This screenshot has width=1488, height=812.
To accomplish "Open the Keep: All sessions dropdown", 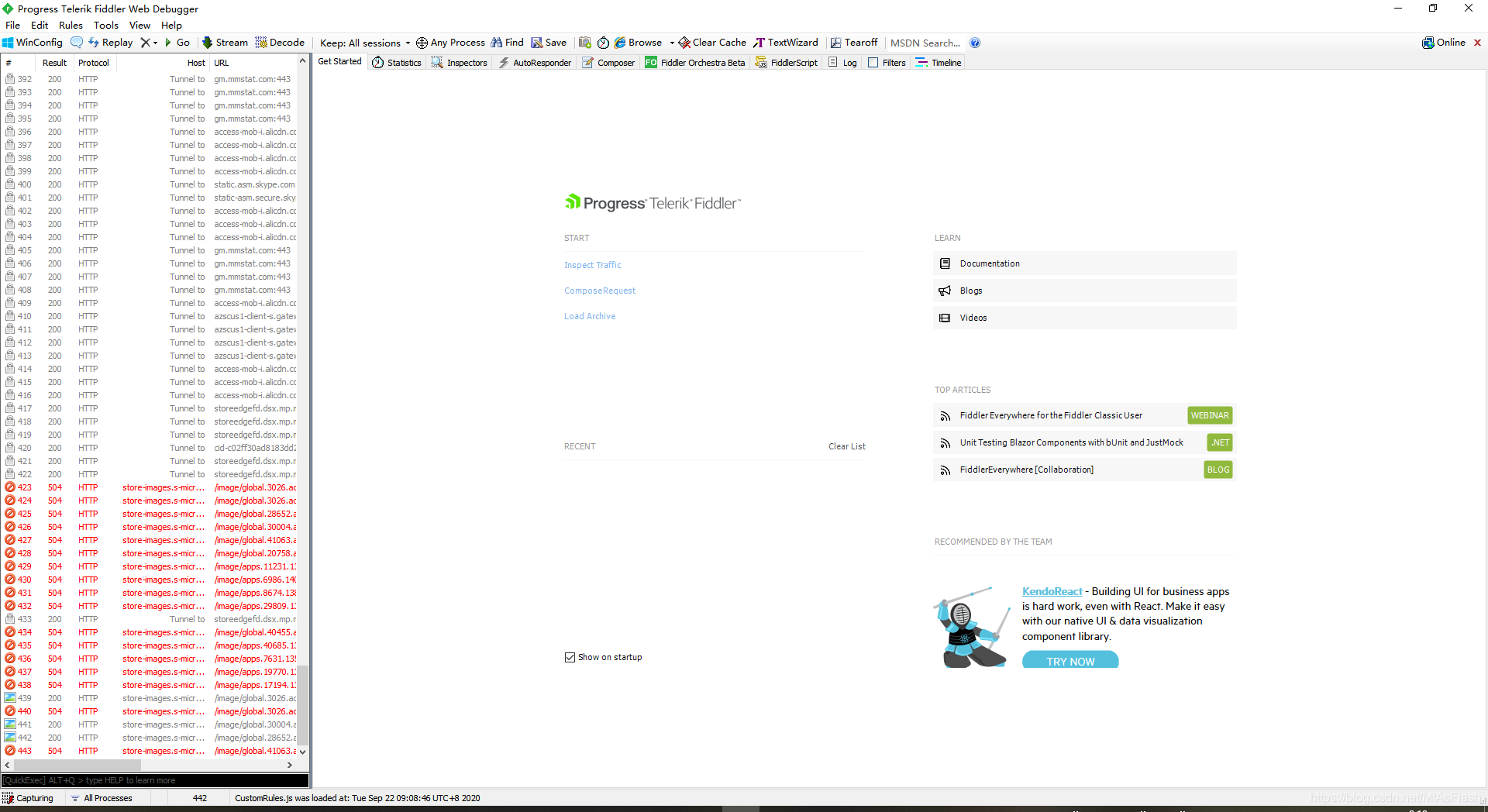I will point(365,43).
